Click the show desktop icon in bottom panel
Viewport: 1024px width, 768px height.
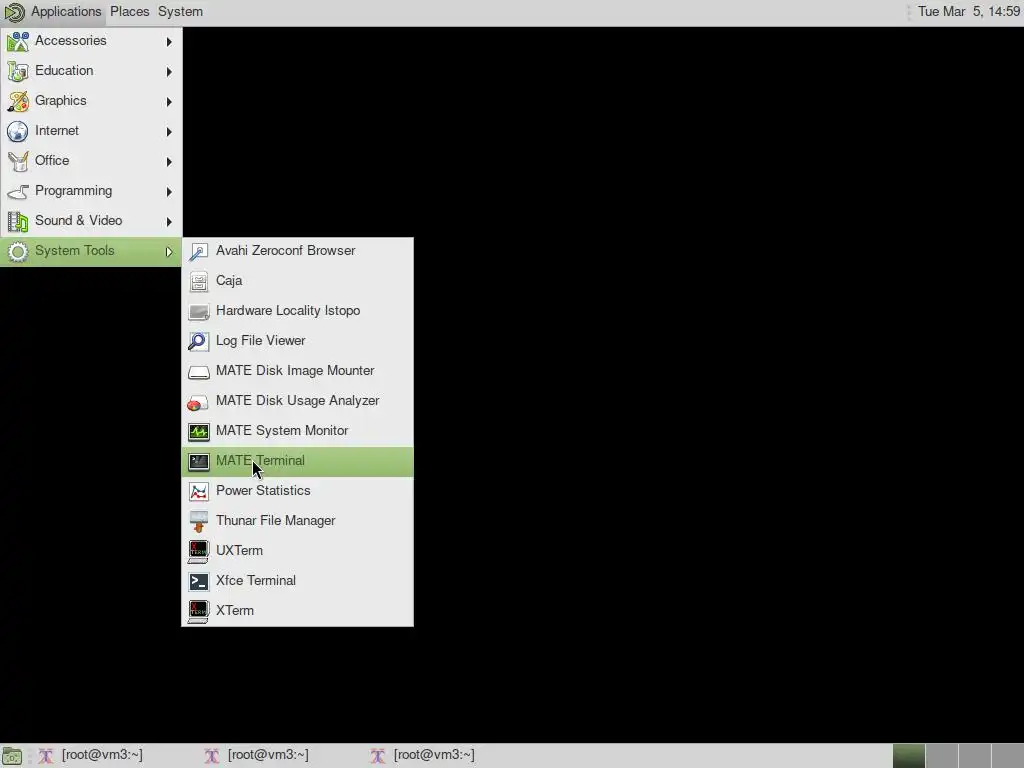coord(12,756)
